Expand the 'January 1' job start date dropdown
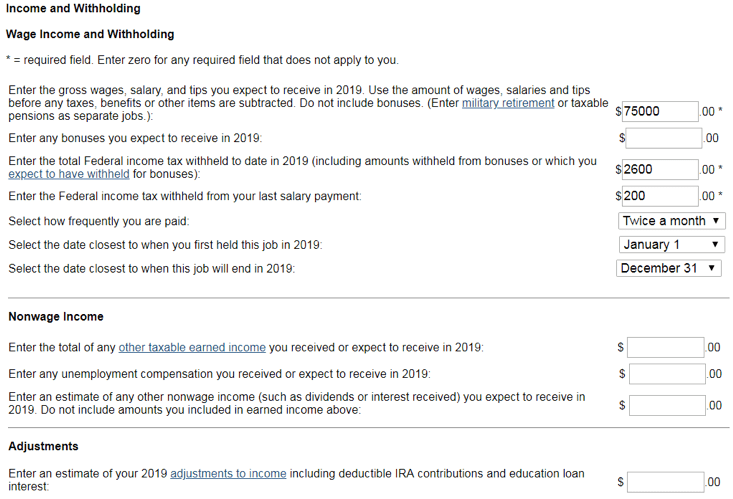The image size is (733, 499). 672,245
